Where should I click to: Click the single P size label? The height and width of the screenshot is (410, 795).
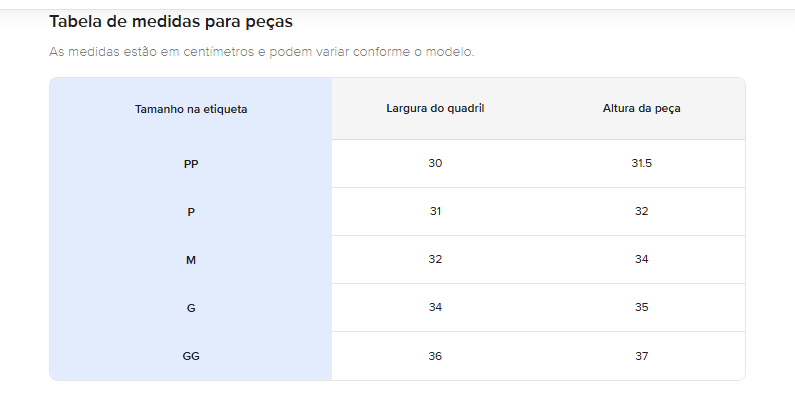(191, 212)
